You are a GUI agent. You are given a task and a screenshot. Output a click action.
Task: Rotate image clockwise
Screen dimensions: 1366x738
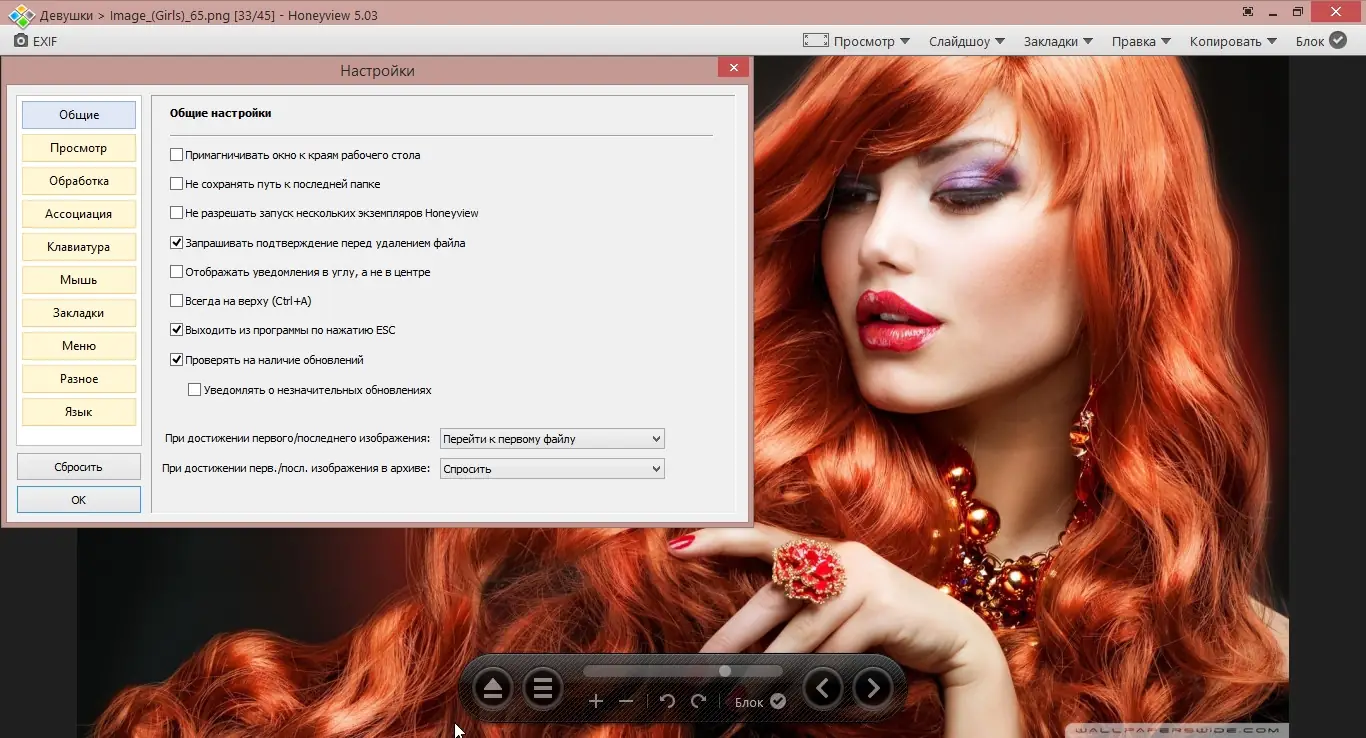(699, 701)
